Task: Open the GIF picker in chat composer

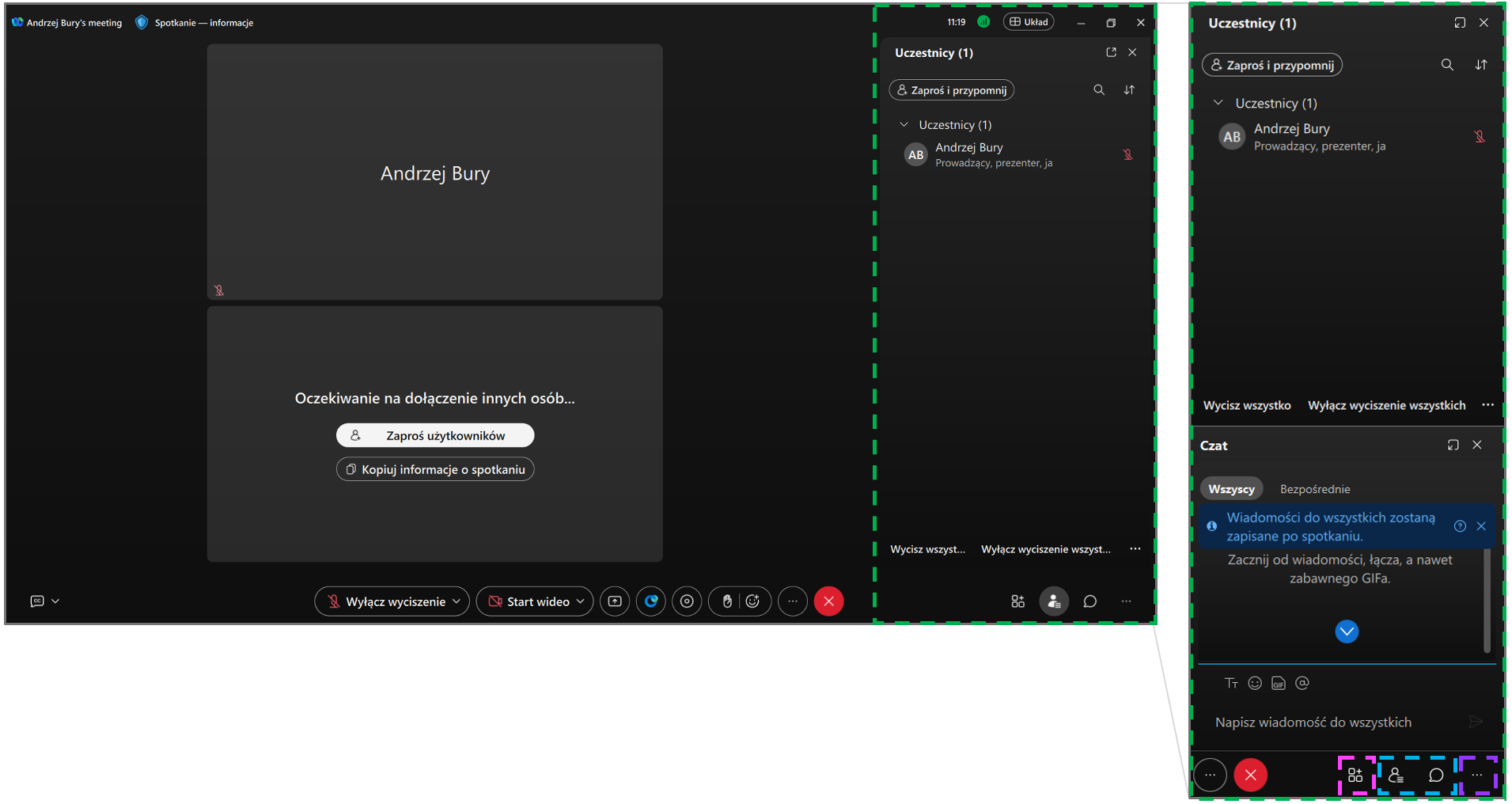Action: 1279,684
